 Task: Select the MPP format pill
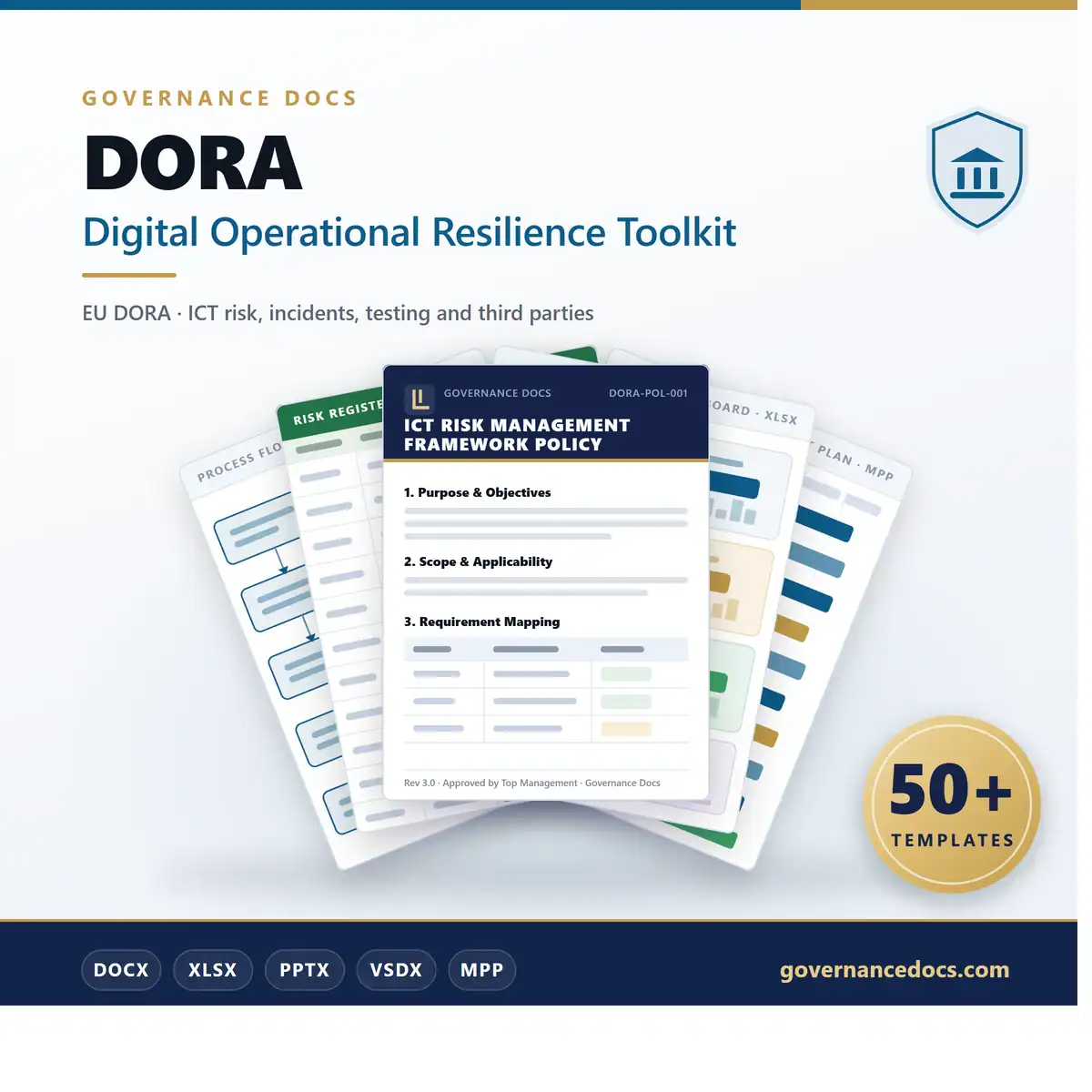point(482,970)
